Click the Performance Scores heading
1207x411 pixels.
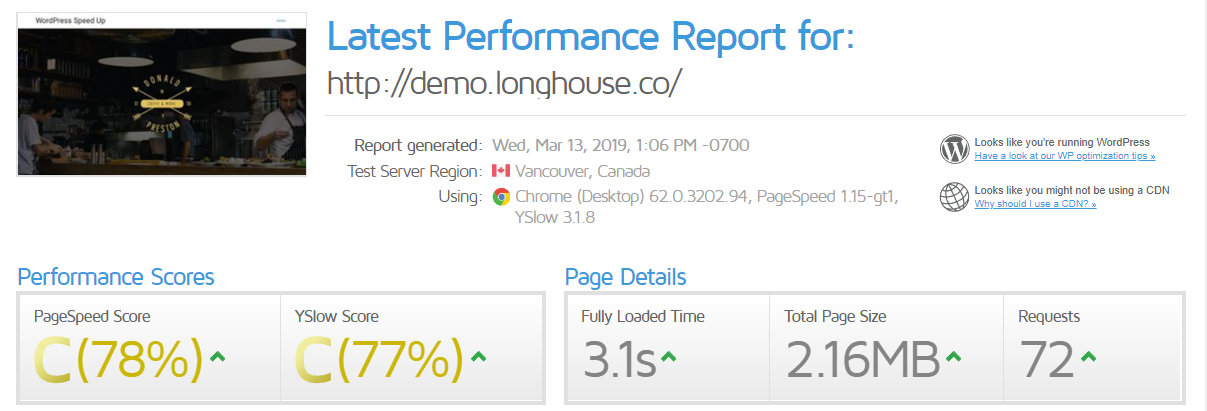coord(116,277)
